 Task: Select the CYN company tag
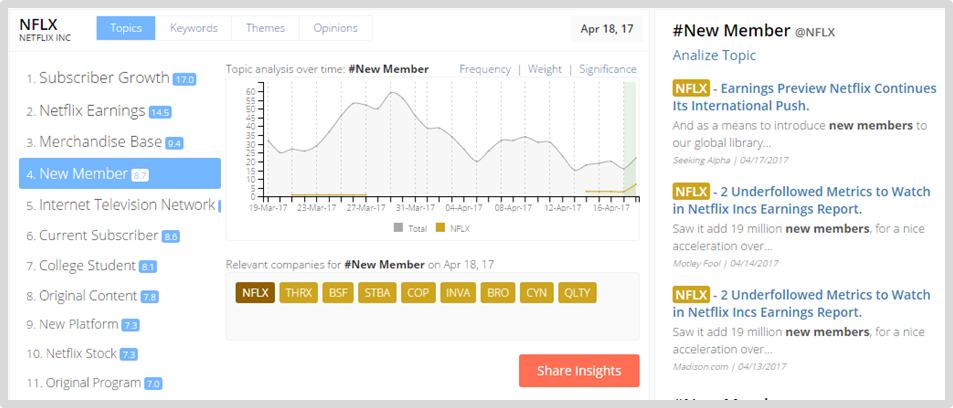pyautogui.click(x=536, y=292)
